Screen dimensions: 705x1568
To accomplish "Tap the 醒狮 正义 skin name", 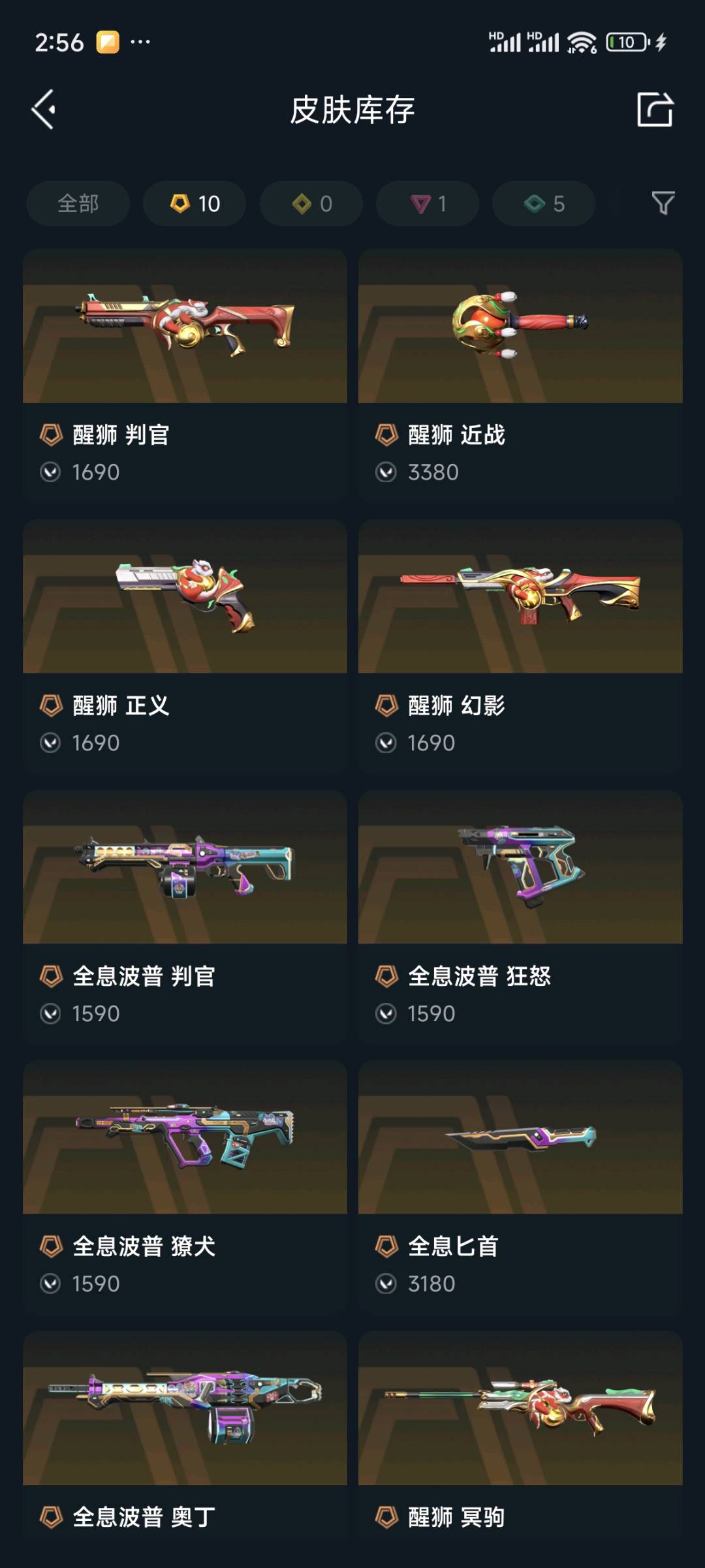I will pyautogui.click(x=121, y=705).
